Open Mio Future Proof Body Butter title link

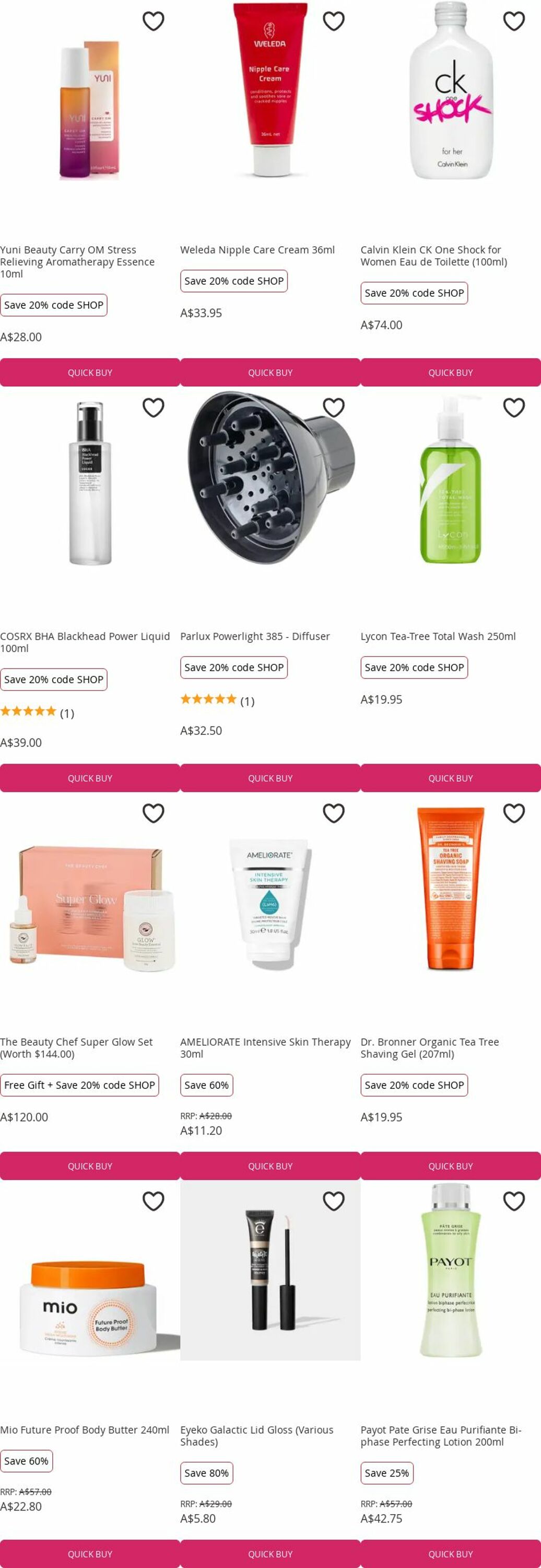[85, 1429]
